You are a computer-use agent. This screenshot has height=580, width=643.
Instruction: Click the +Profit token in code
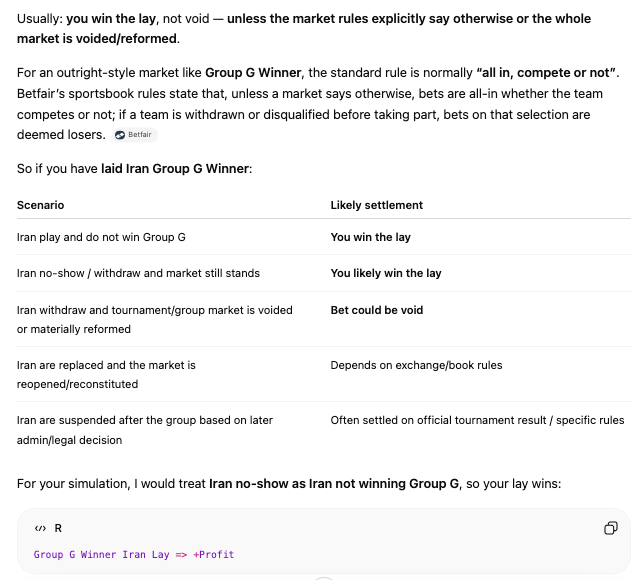(x=213, y=555)
